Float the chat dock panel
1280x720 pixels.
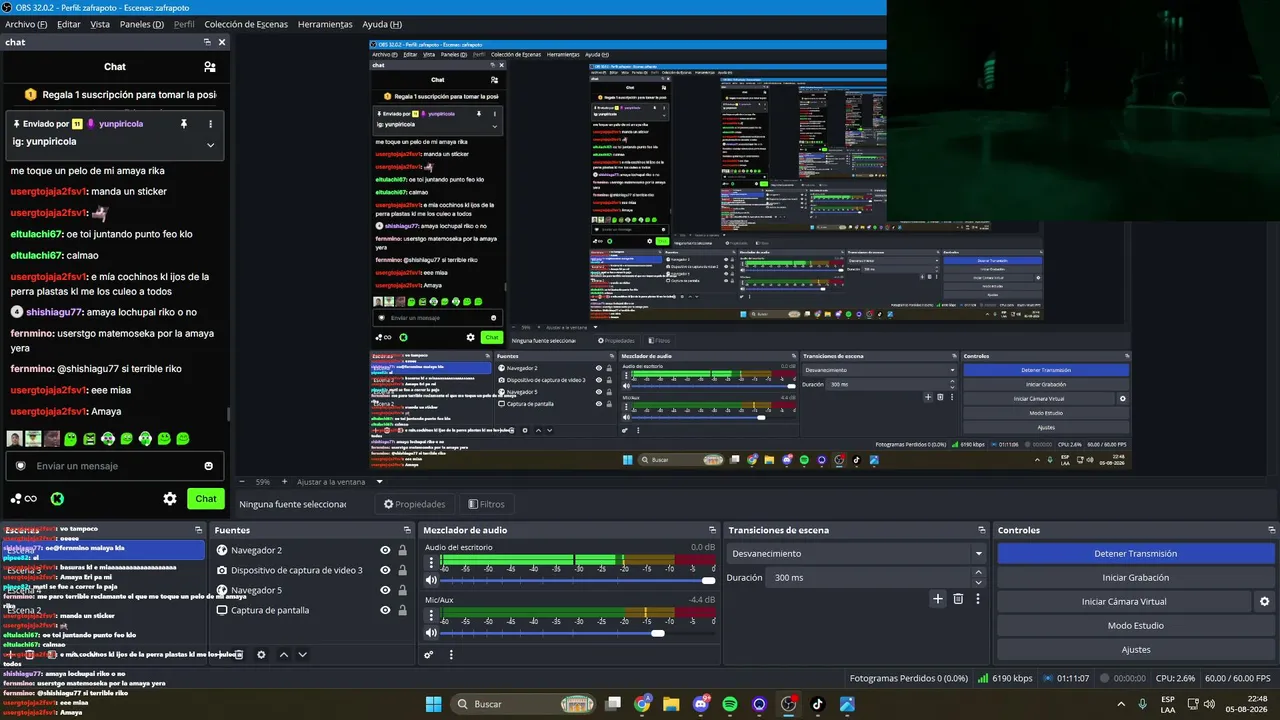[x=207, y=42]
